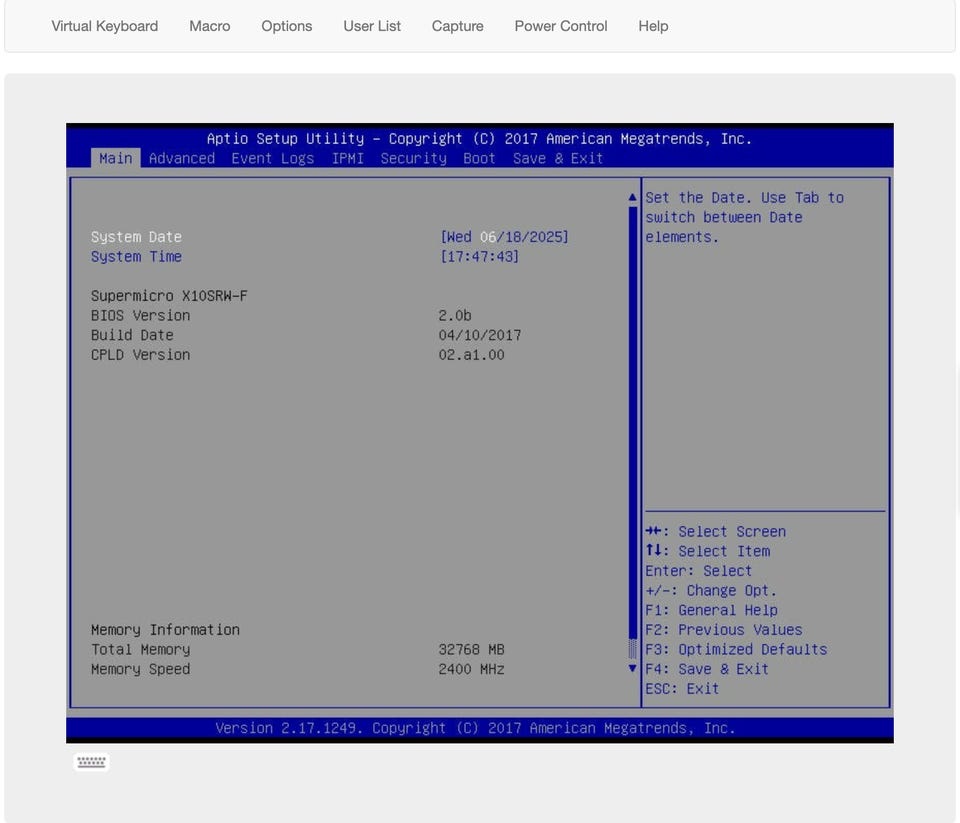Viewport: 960px width, 823px height.
Task: Open the Save & Exit tab
Action: (558, 158)
